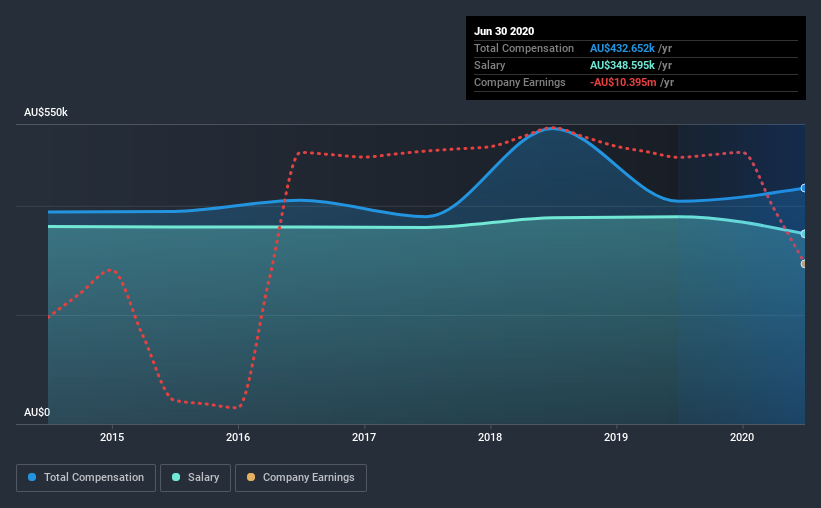The width and height of the screenshot is (821, 508).
Task: Select the 2019 x-axis label
Action: coord(616,437)
